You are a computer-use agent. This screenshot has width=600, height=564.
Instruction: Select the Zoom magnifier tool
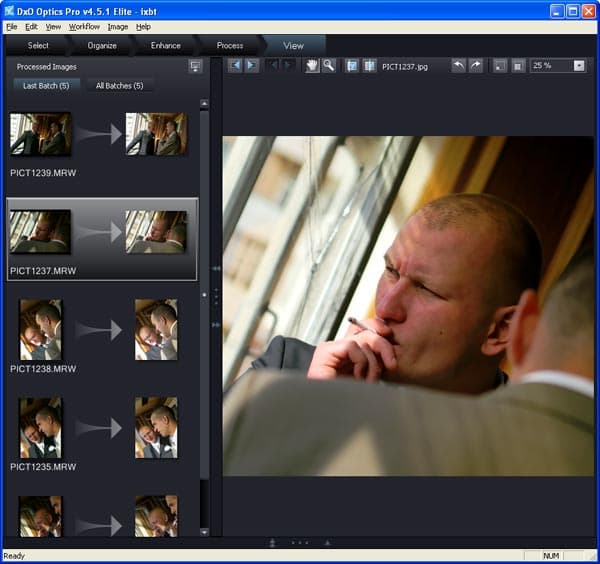tap(329, 66)
